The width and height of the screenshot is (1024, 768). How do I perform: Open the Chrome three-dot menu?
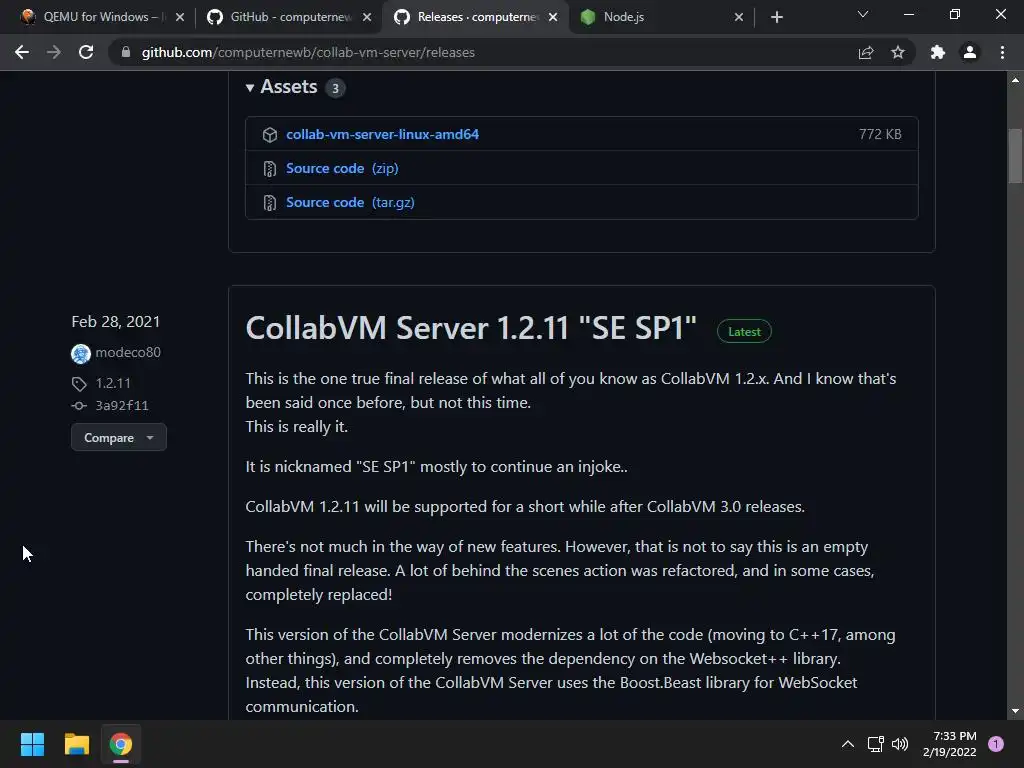coord(1002,52)
